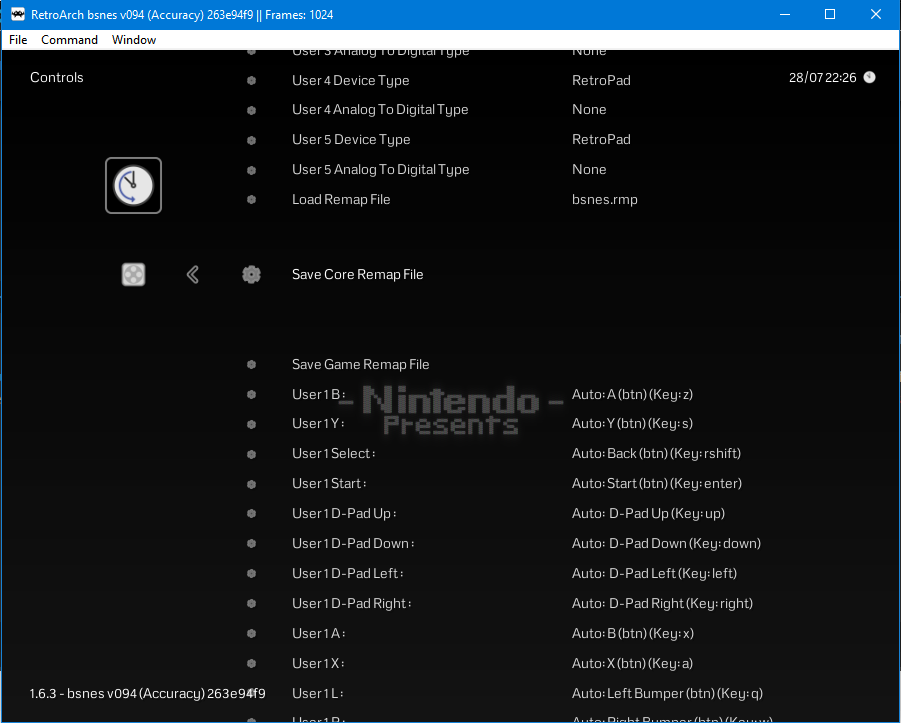Click the bullet icon for User 1 Start
The width and height of the screenshot is (901, 723).
point(251,484)
